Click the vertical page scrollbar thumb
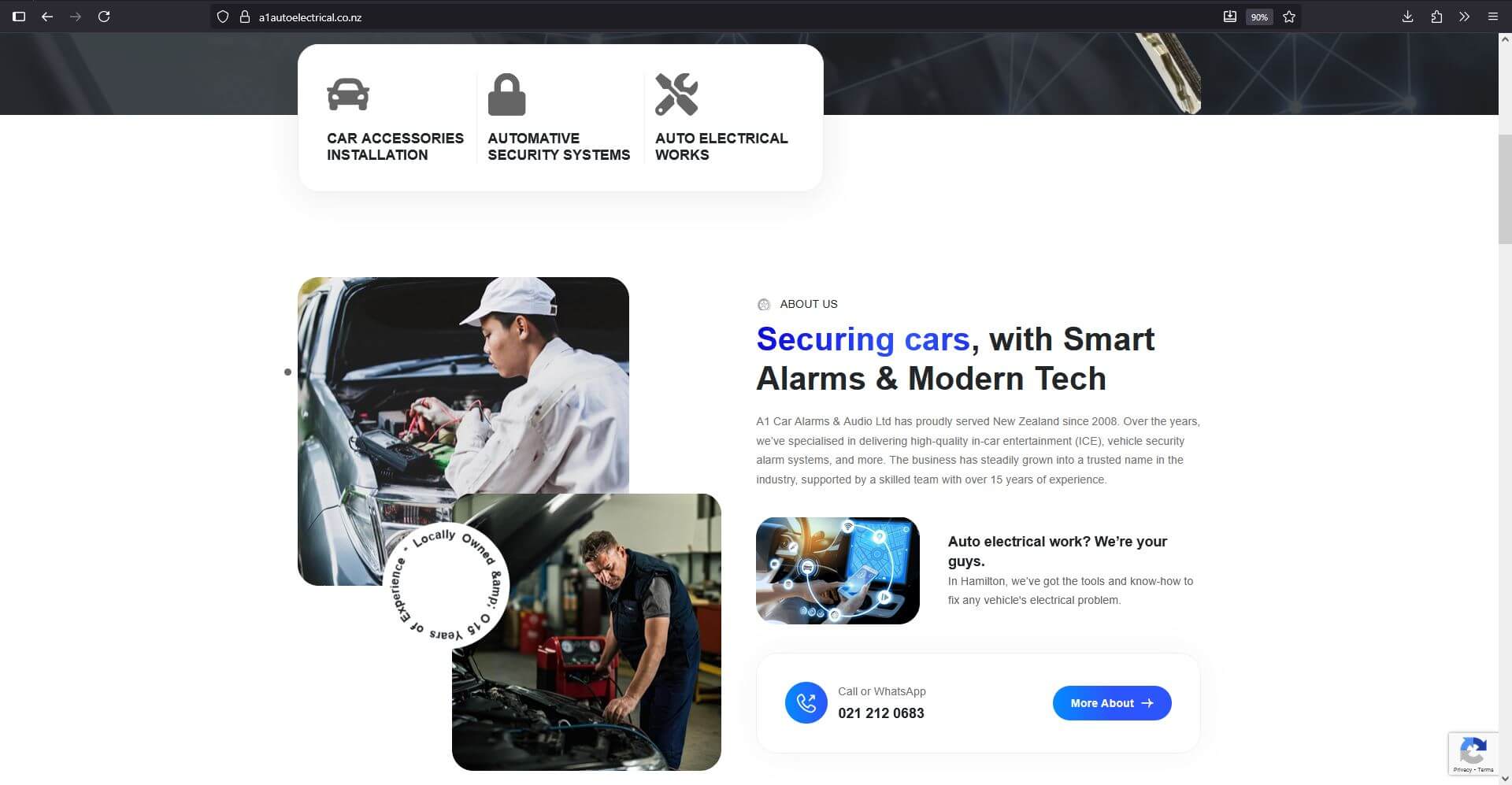 [1505, 189]
